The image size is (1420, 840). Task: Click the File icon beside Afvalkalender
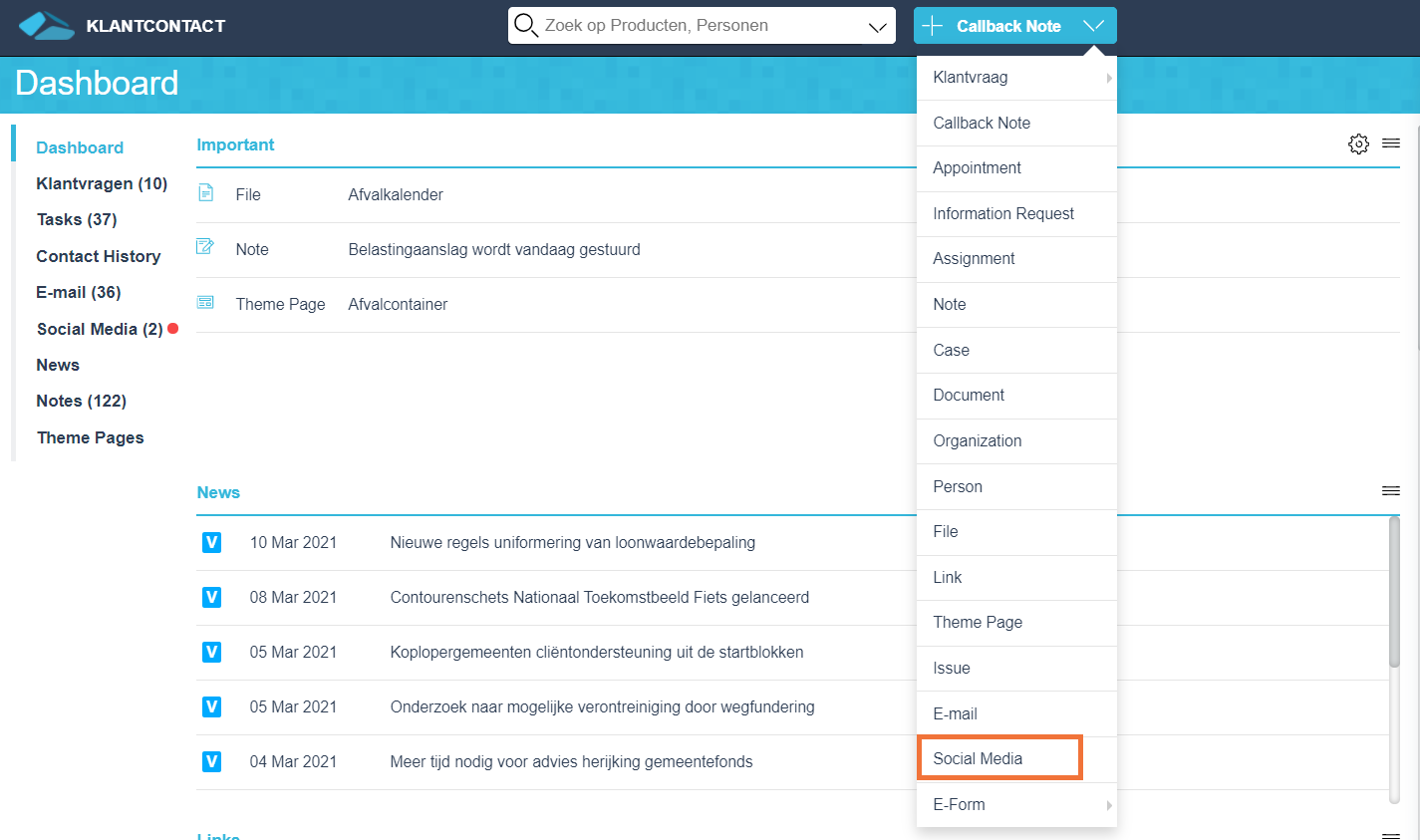(206, 192)
